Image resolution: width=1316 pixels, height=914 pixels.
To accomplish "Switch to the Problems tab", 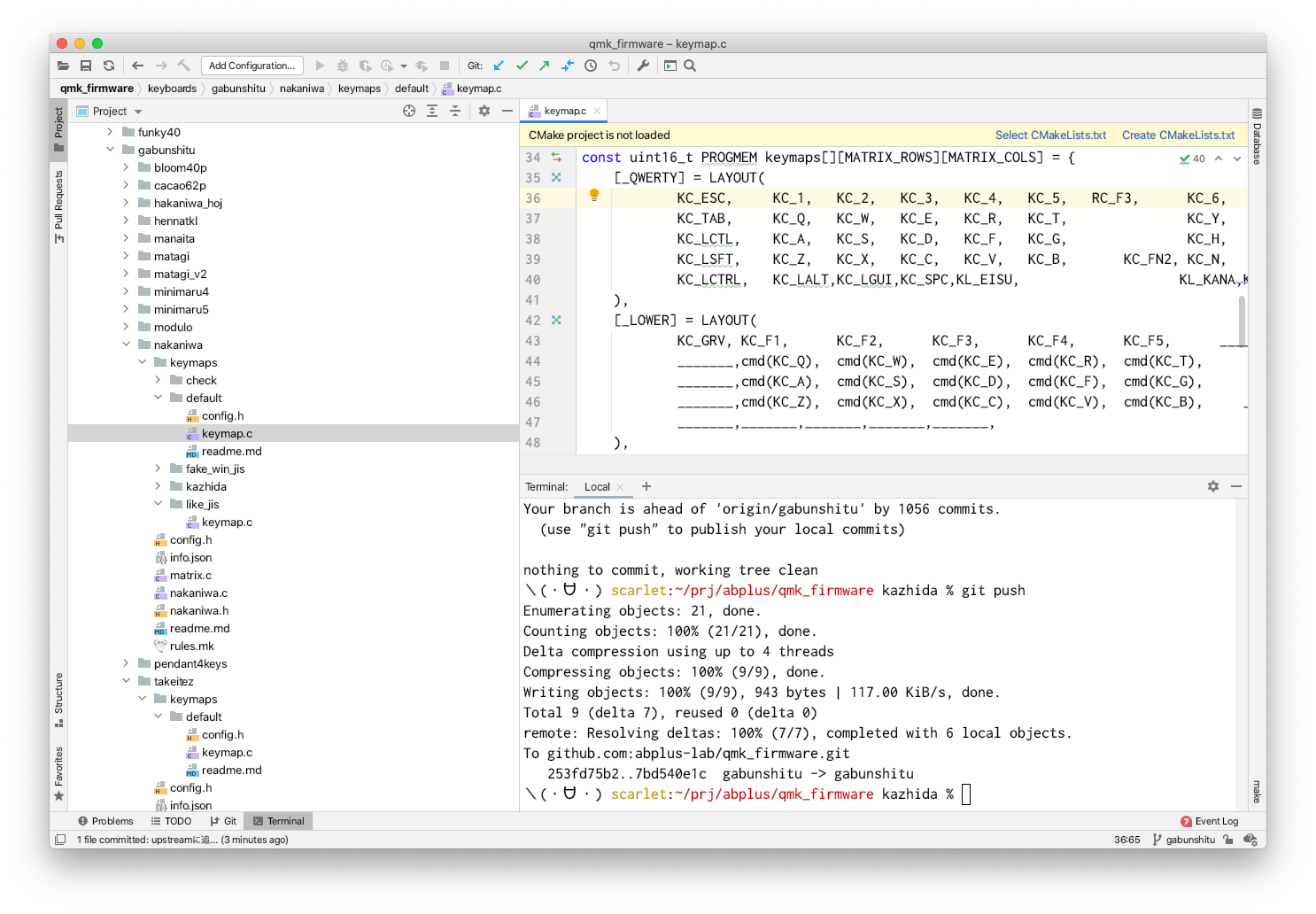I will tap(105, 821).
